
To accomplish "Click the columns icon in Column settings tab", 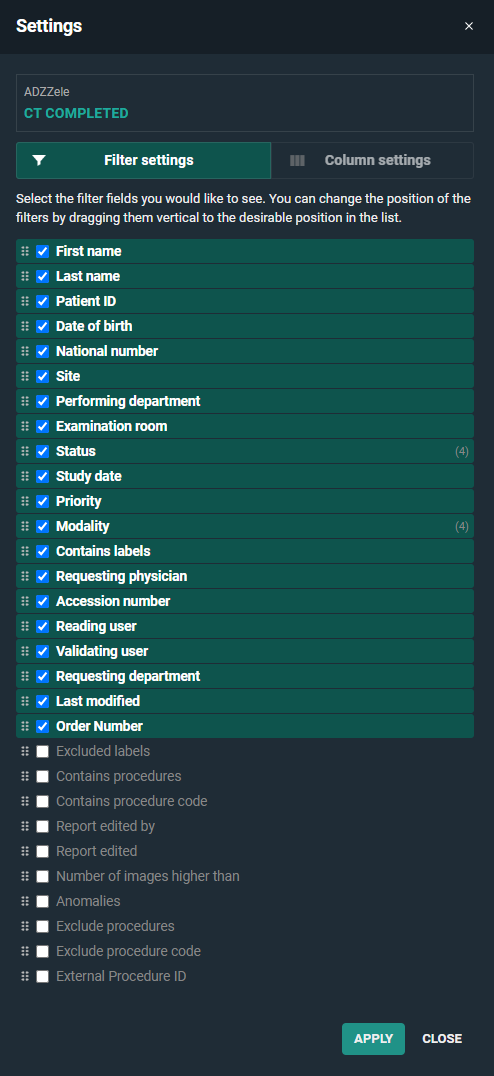I will 297,161.
